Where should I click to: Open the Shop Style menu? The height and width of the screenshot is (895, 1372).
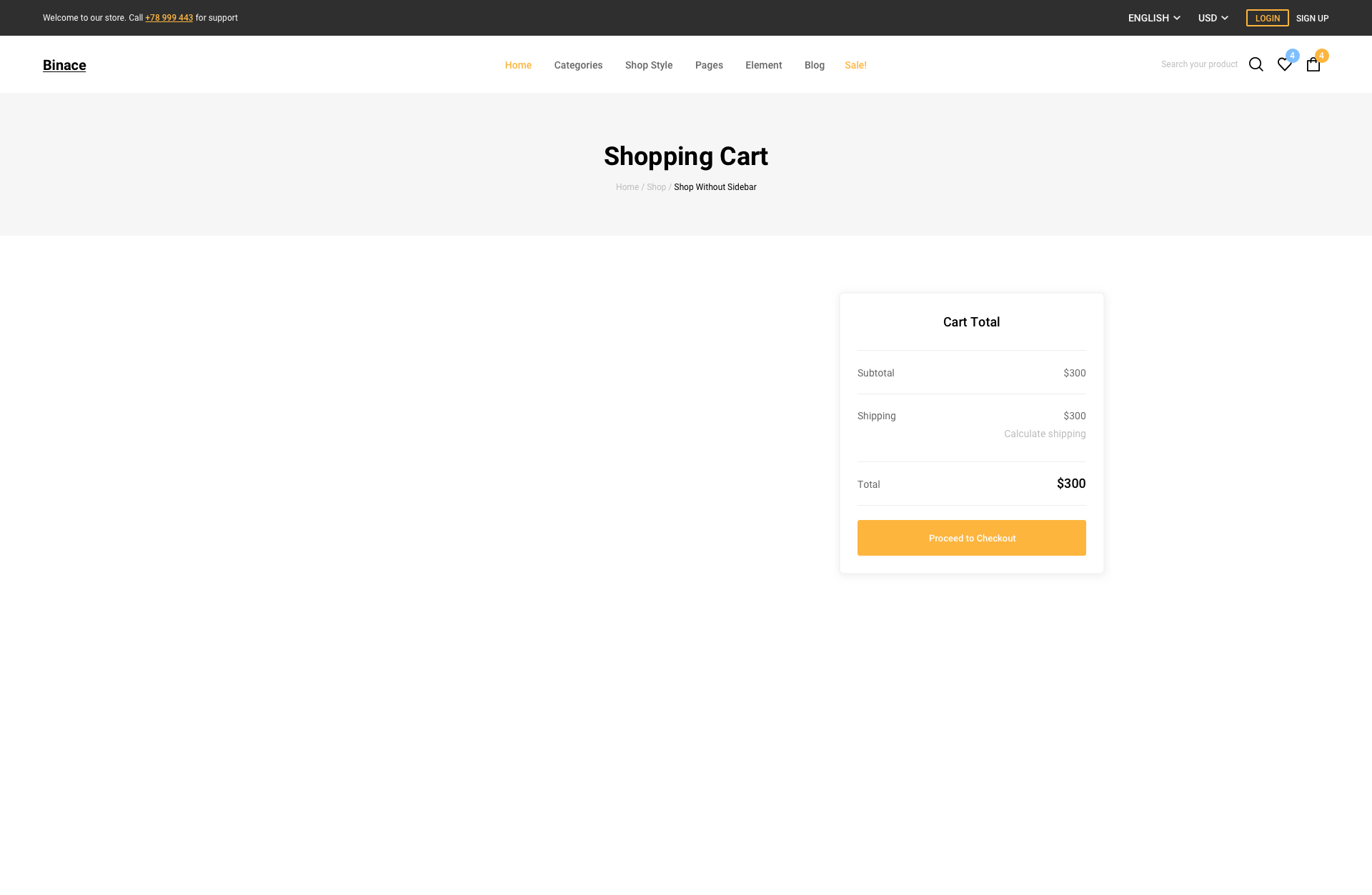648,65
